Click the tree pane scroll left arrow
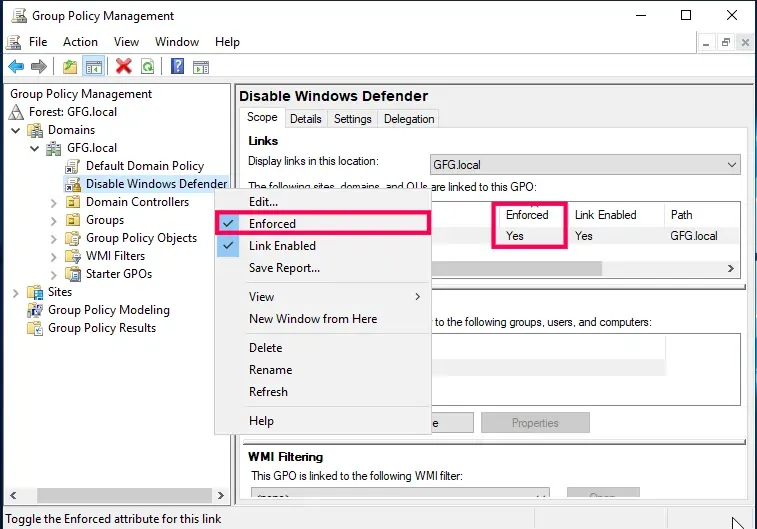This screenshot has height=529, width=757. point(13,495)
